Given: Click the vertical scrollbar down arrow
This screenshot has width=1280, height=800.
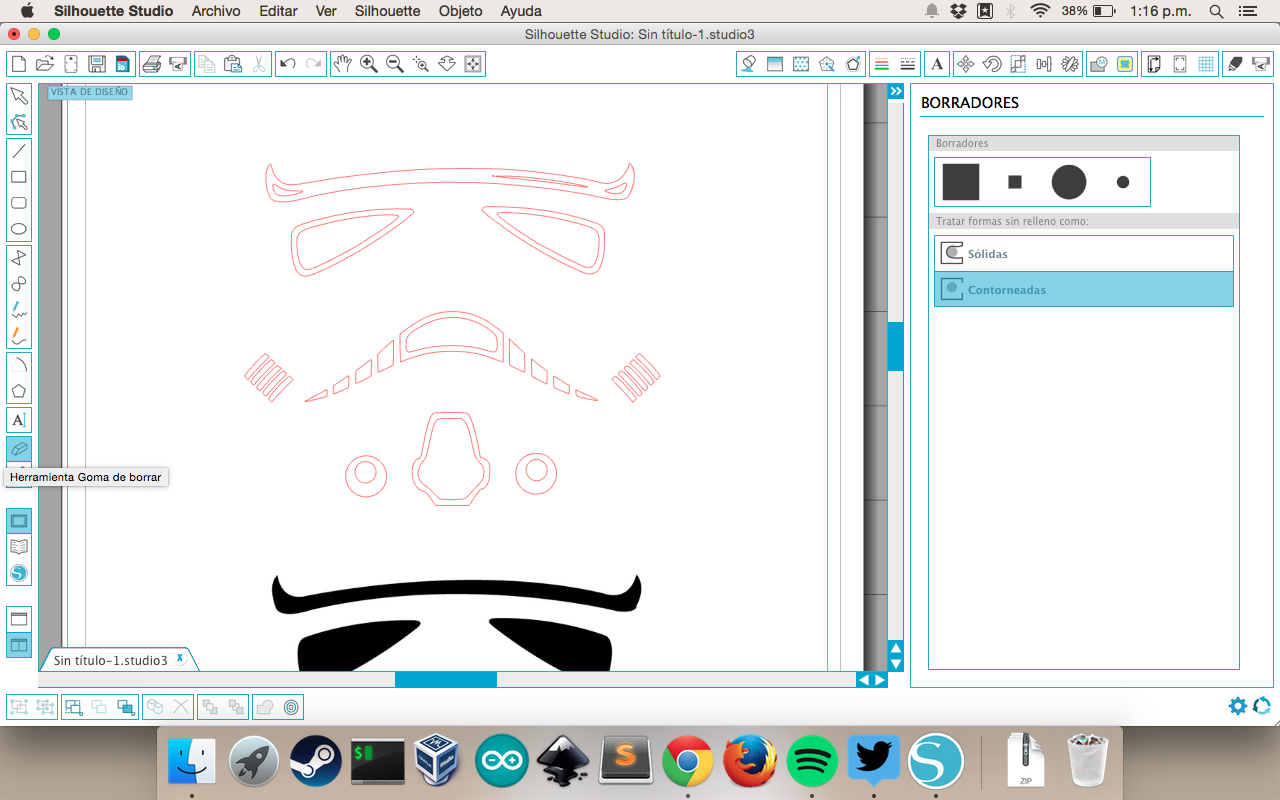Looking at the screenshot, I should (896, 664).
